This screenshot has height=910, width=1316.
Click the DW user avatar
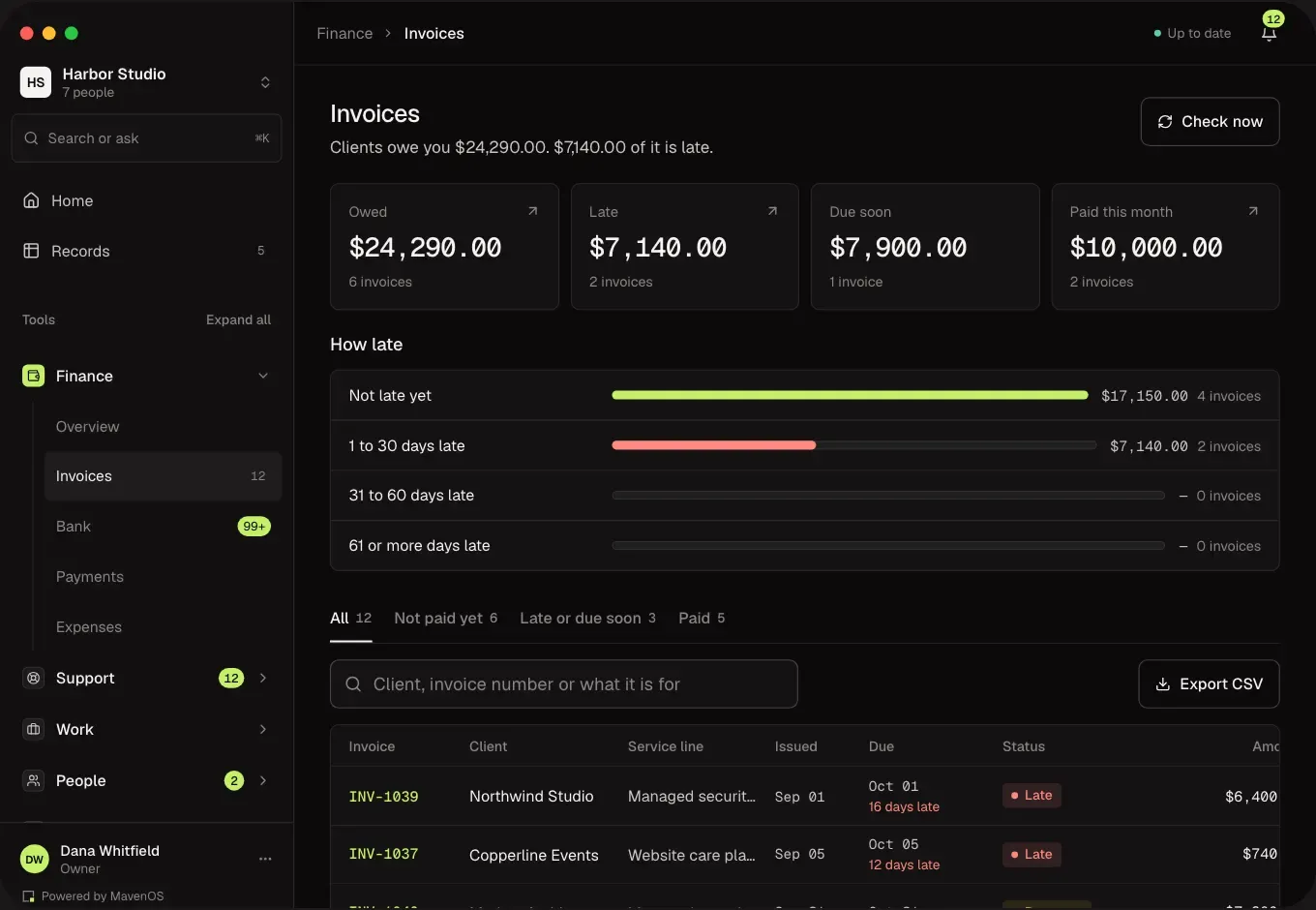pyautogui.click(x=35, y=859)
